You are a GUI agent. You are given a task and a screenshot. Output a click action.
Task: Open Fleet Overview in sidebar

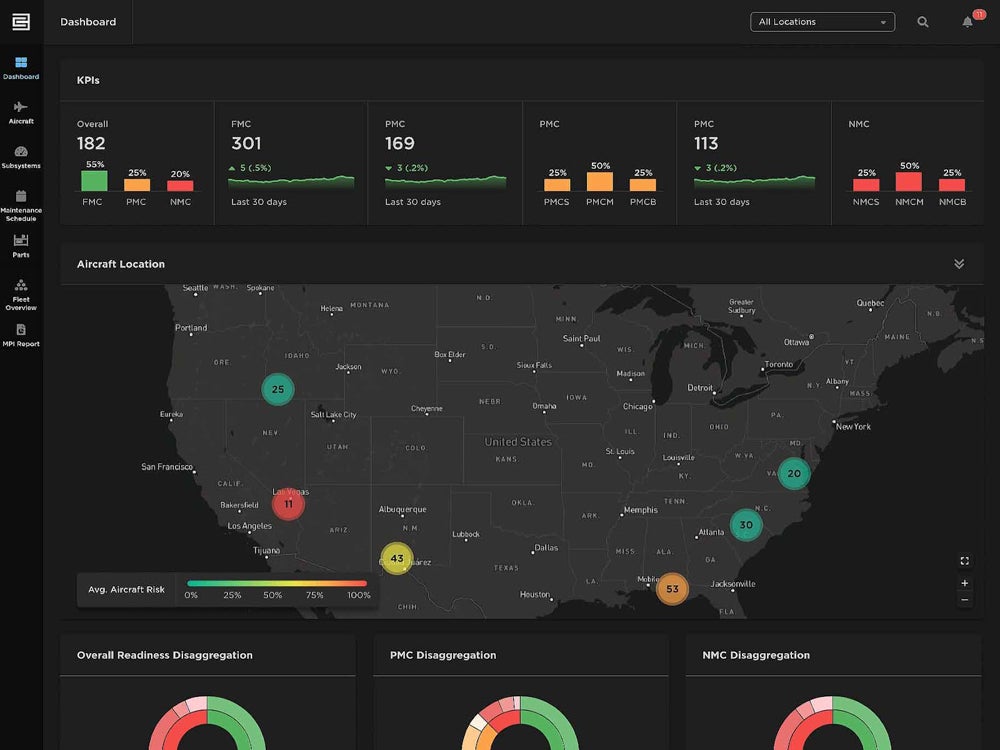tap(21, 295)
